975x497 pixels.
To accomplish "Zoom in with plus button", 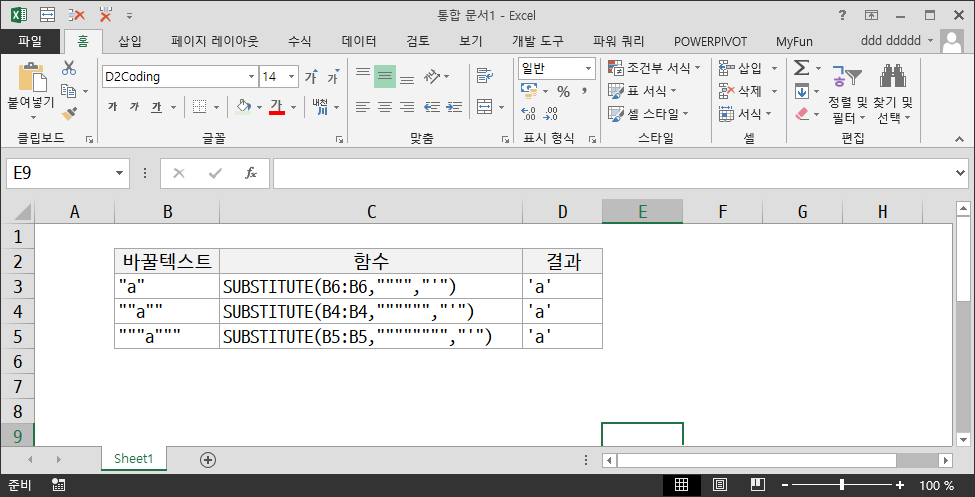I will click(899, 485).
